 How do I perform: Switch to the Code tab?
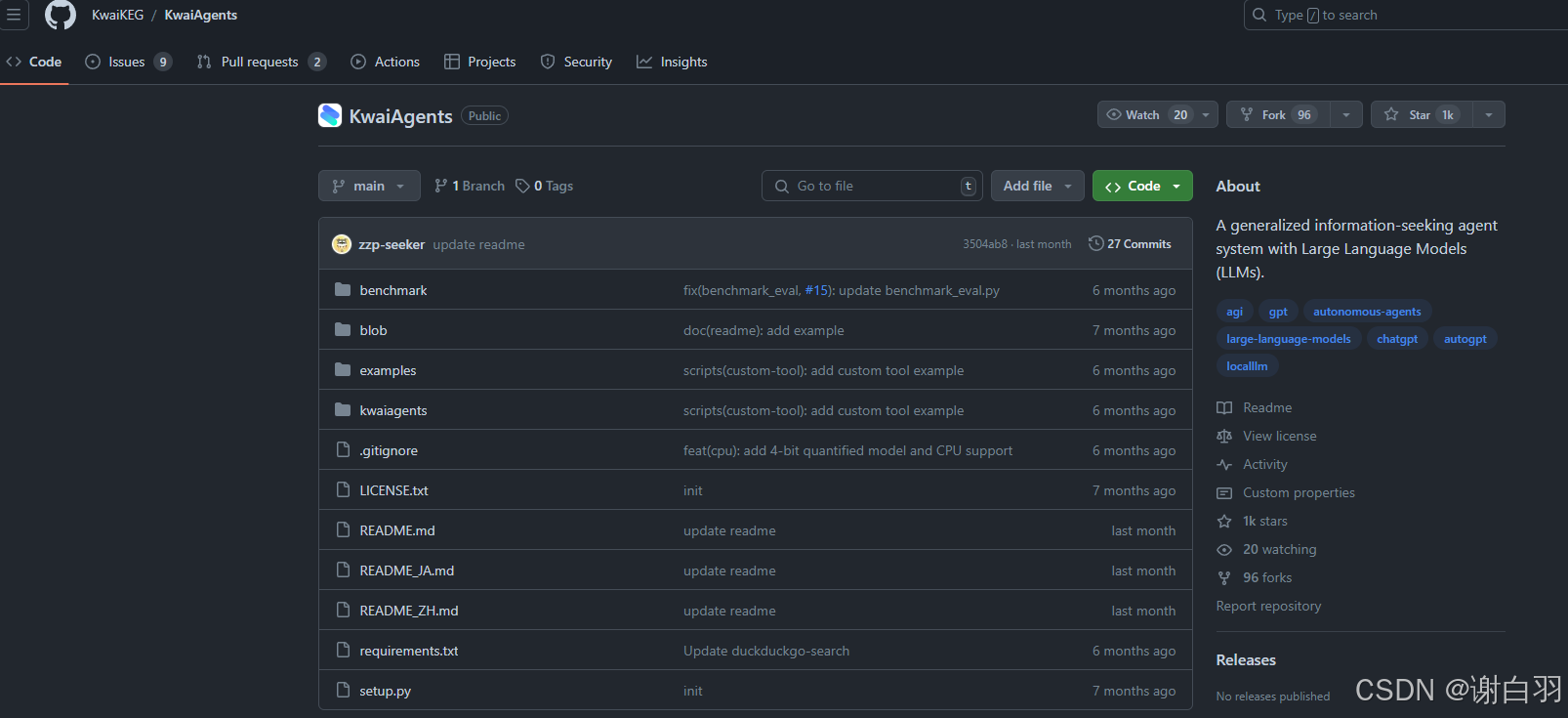34,62
